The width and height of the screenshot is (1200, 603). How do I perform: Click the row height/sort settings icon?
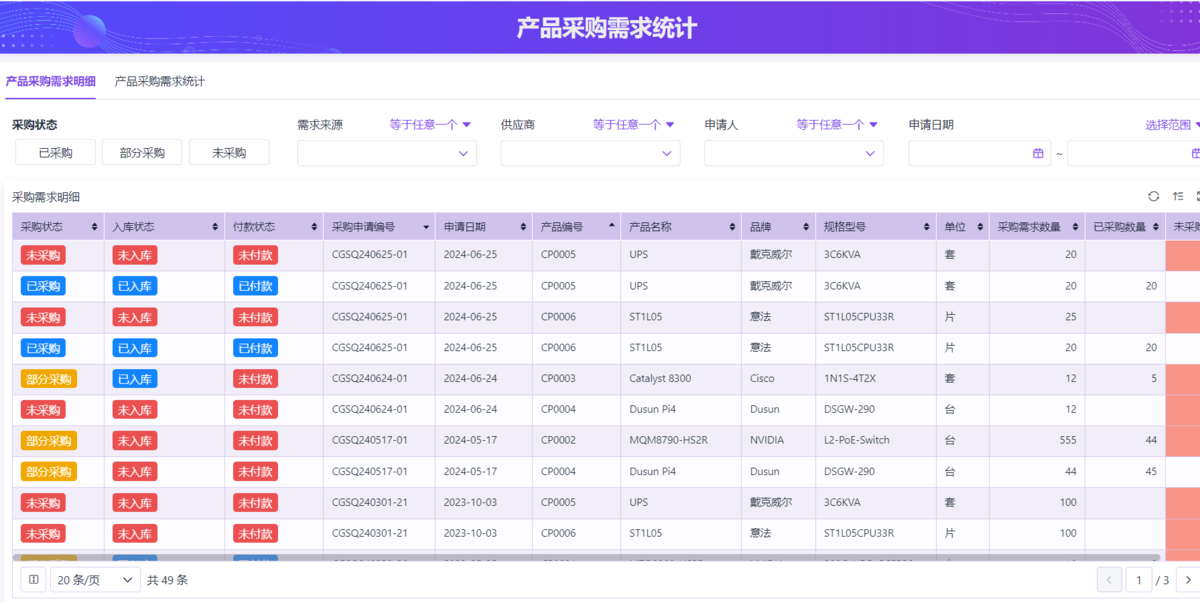tap(1178, 197)
